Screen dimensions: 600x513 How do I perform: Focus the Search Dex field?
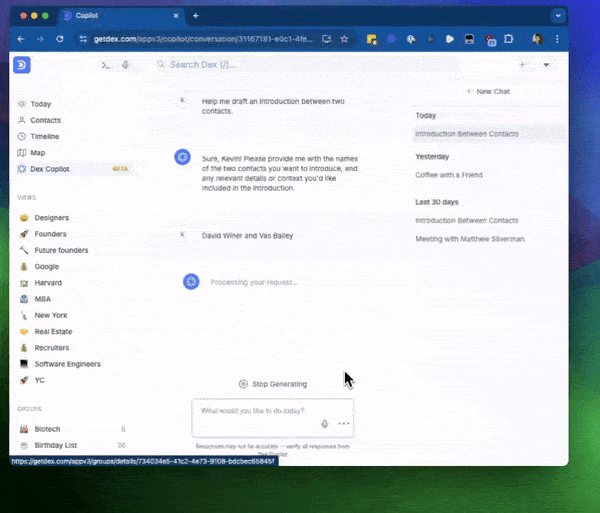(306, 65)
